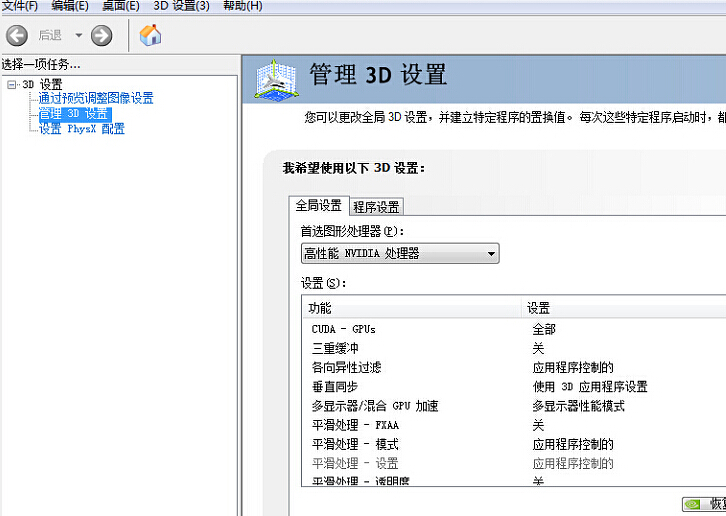The width and height of the screenshot is (726, 516).
Task: Click 应用程序控制的 value for 平滑处理 - 模式
Action: [x=573, y=445]
